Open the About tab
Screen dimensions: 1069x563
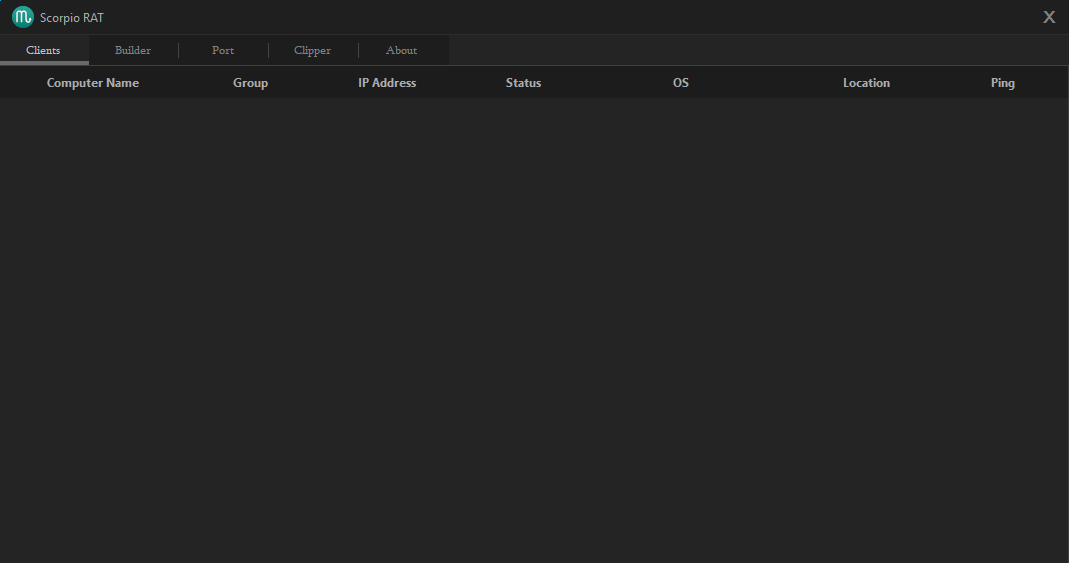(402, 50)
